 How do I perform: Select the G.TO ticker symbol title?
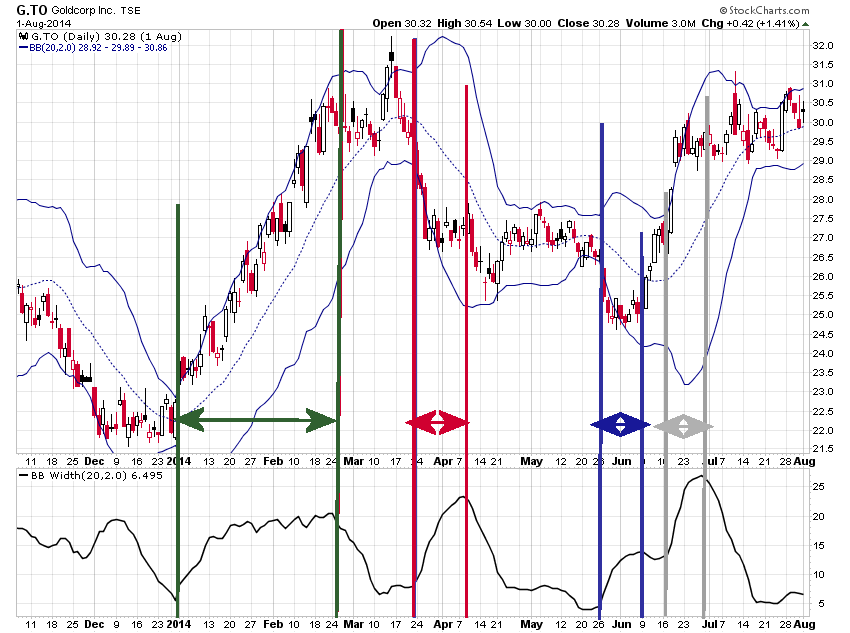click(32, 10)
